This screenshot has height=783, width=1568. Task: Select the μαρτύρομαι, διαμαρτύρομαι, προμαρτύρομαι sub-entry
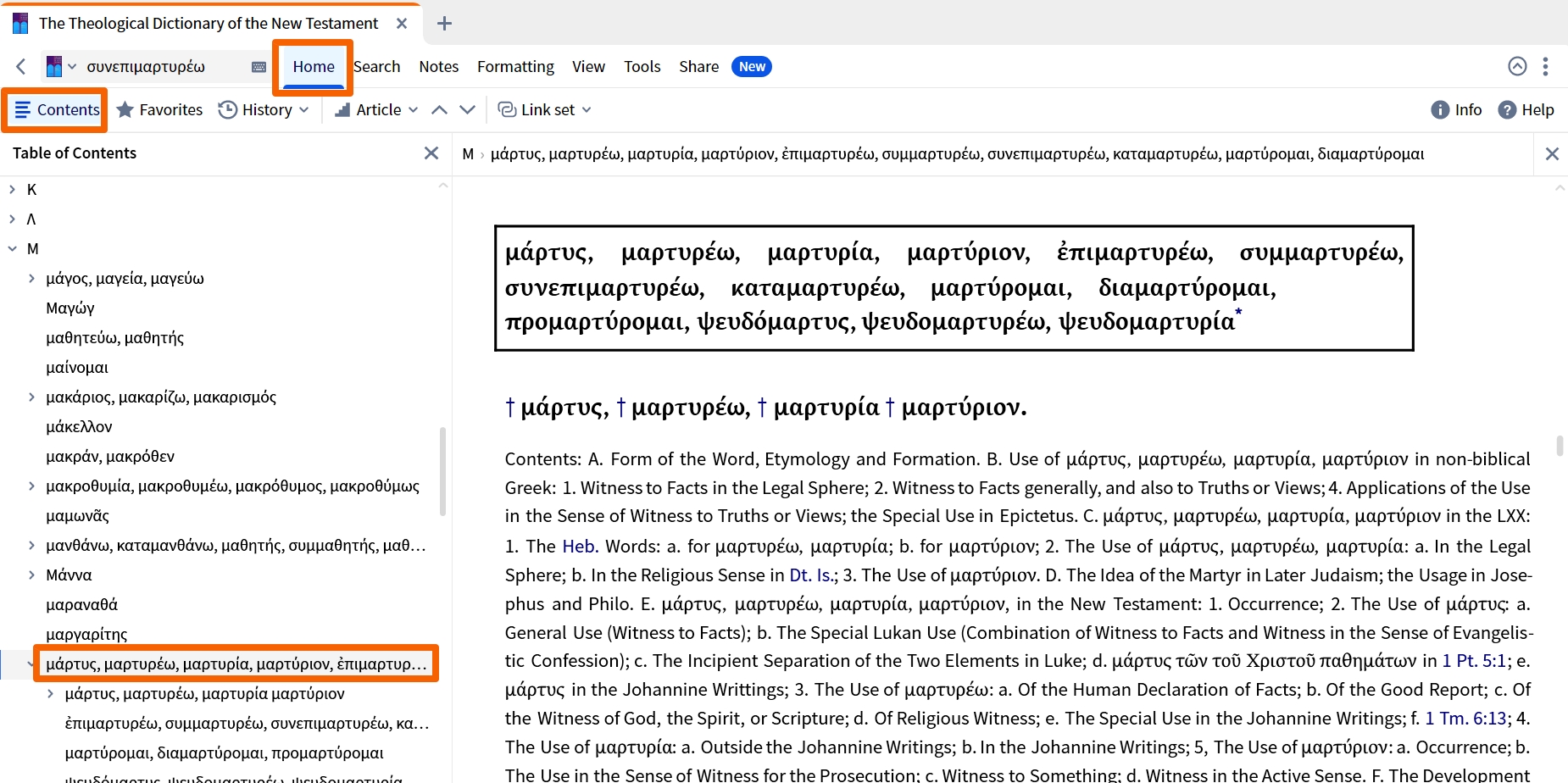coord(225,752)
